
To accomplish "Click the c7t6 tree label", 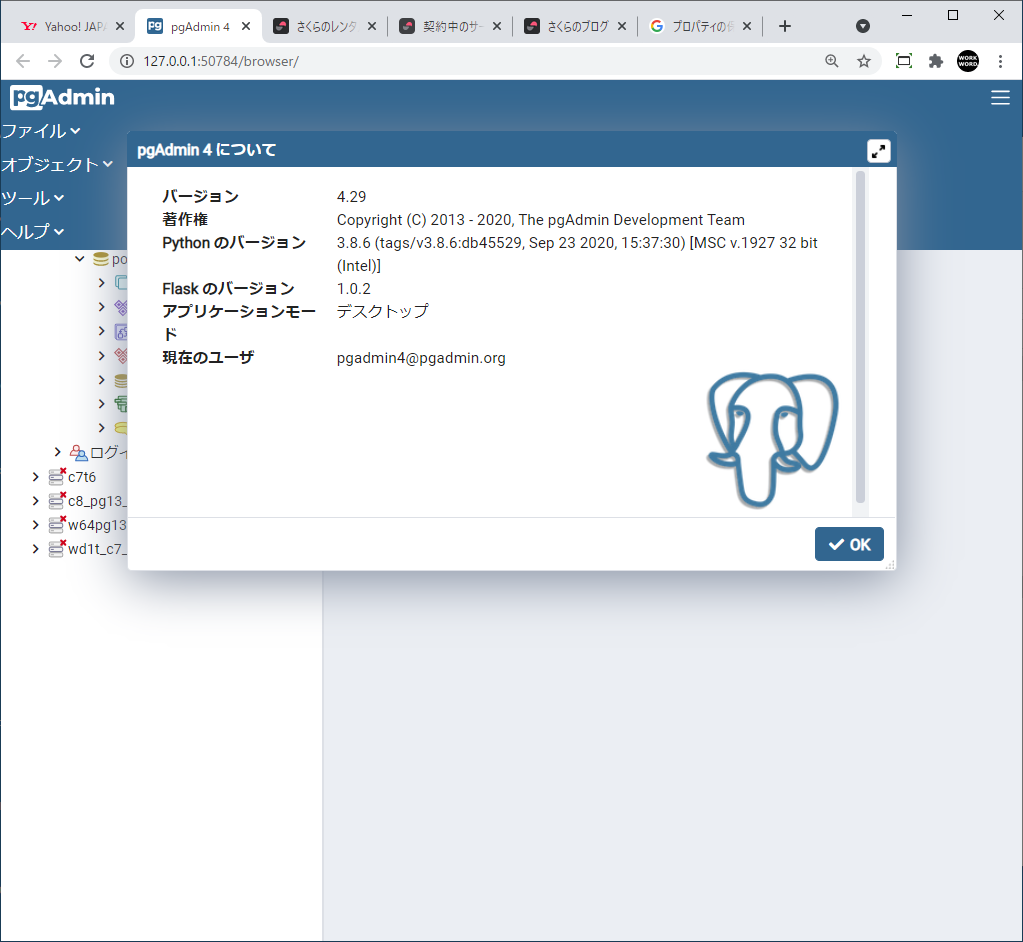I will click(82, 478).
